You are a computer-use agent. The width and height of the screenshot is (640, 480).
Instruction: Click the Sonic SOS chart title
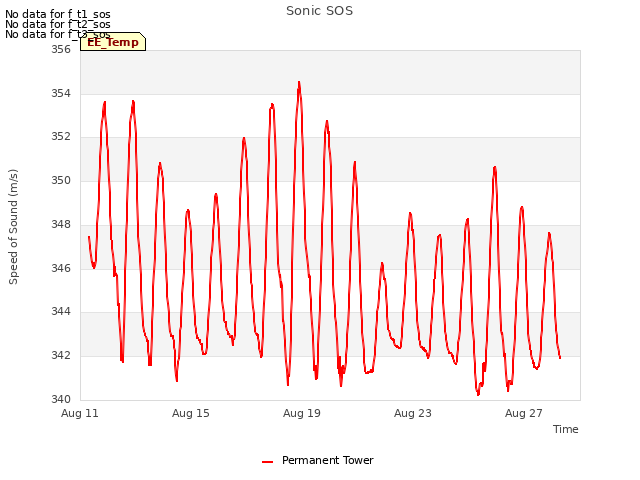(x=319, y=11)
